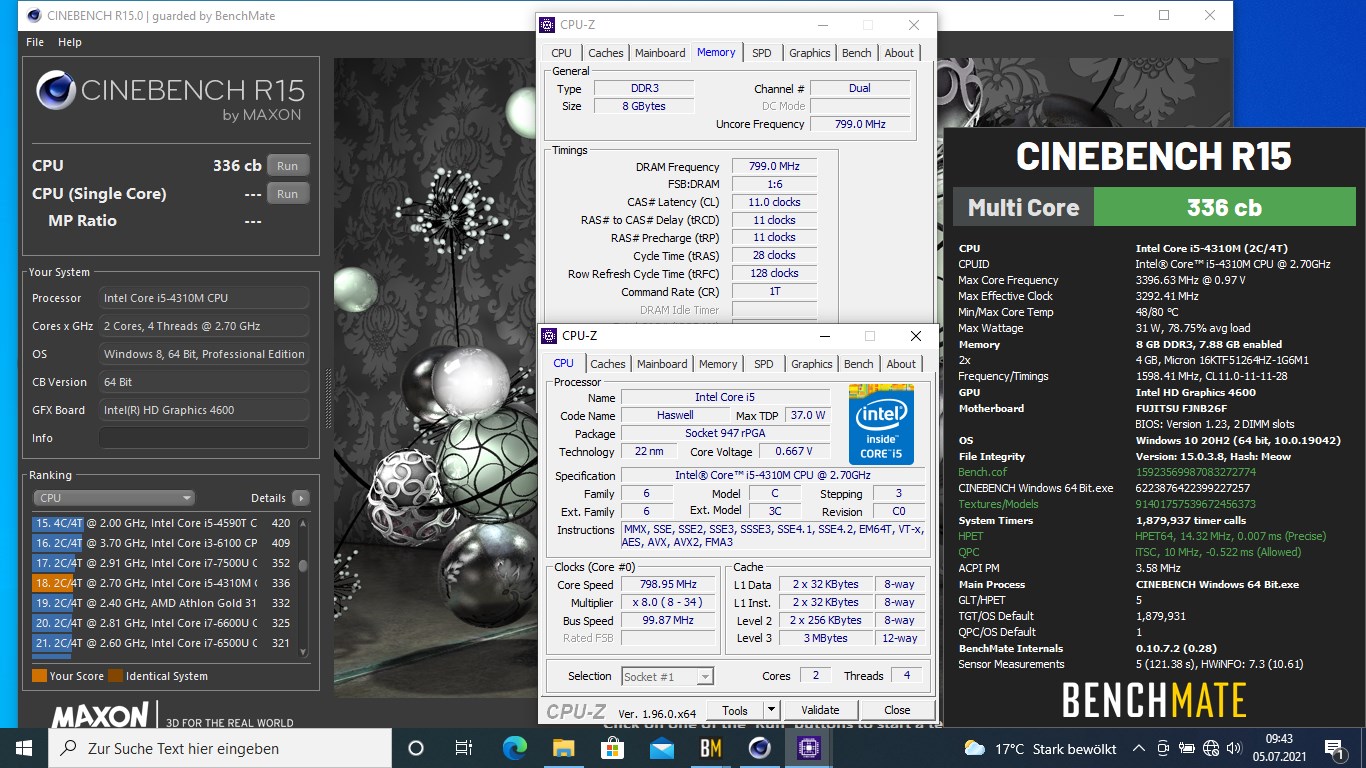Open Bench tab in upper CPU-Z window
The image size is (1366, 768).
click(857, 53)
